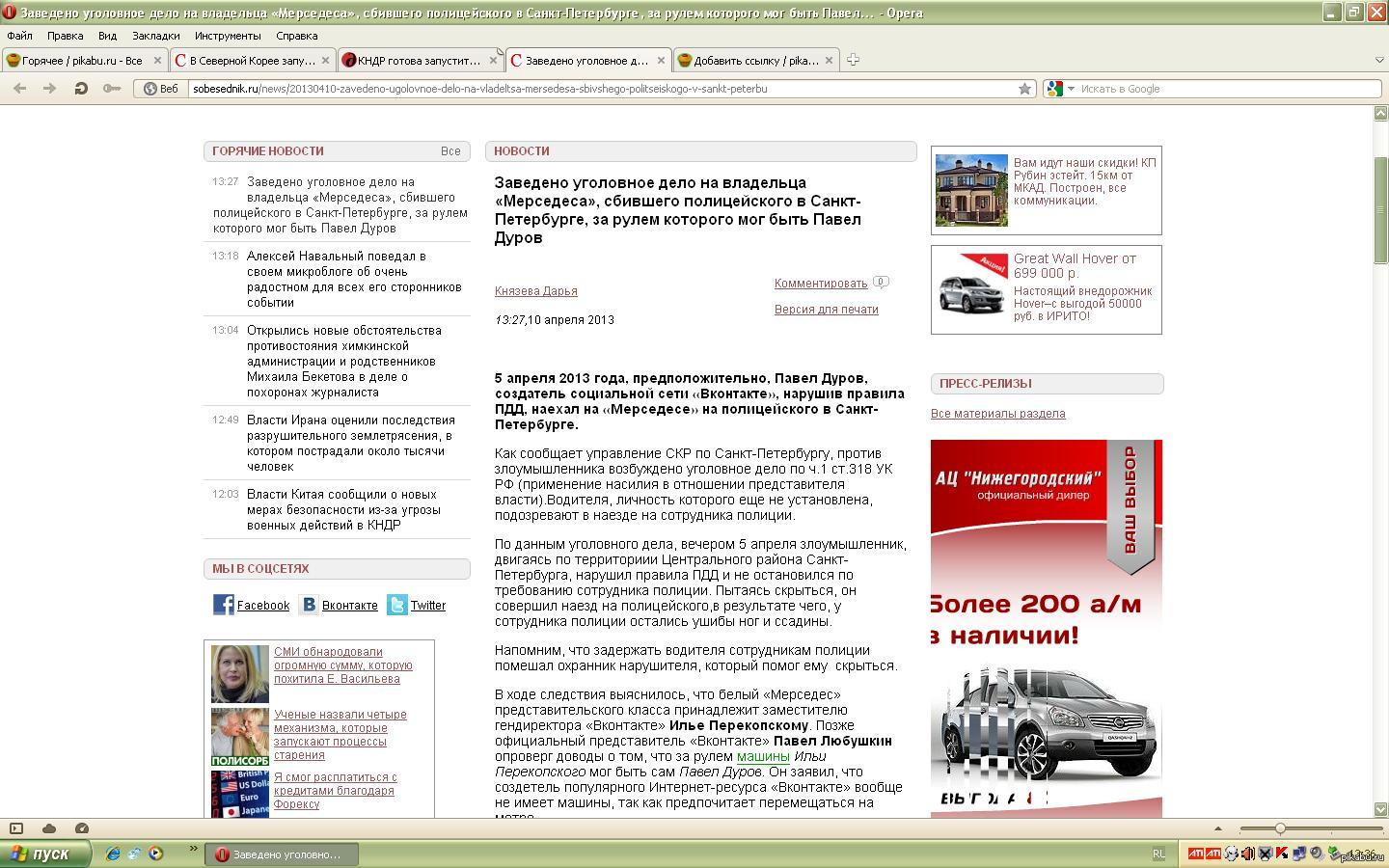Open the Форекс credits teaser link

tap(336, 791)
